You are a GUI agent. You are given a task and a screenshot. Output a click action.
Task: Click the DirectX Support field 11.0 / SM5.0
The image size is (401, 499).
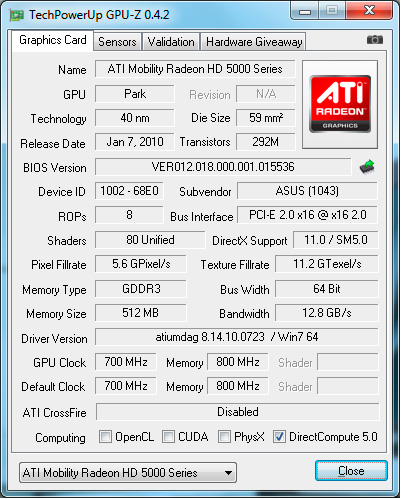pos(336,240)
